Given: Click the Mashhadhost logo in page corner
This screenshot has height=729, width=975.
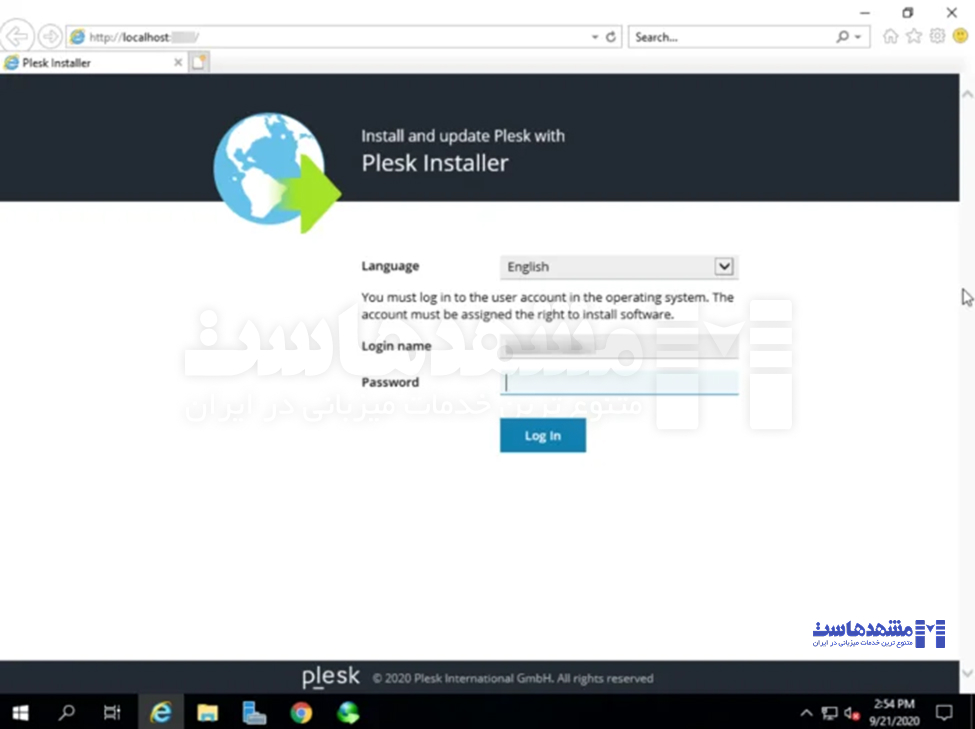Looking at the screenshot, I should tap(879, 633).
